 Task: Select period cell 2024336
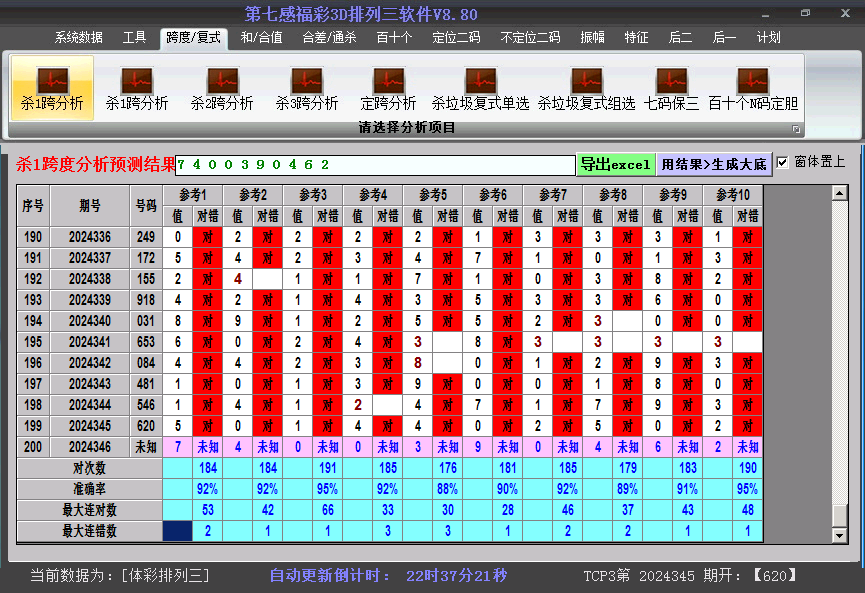pos(90,237)
